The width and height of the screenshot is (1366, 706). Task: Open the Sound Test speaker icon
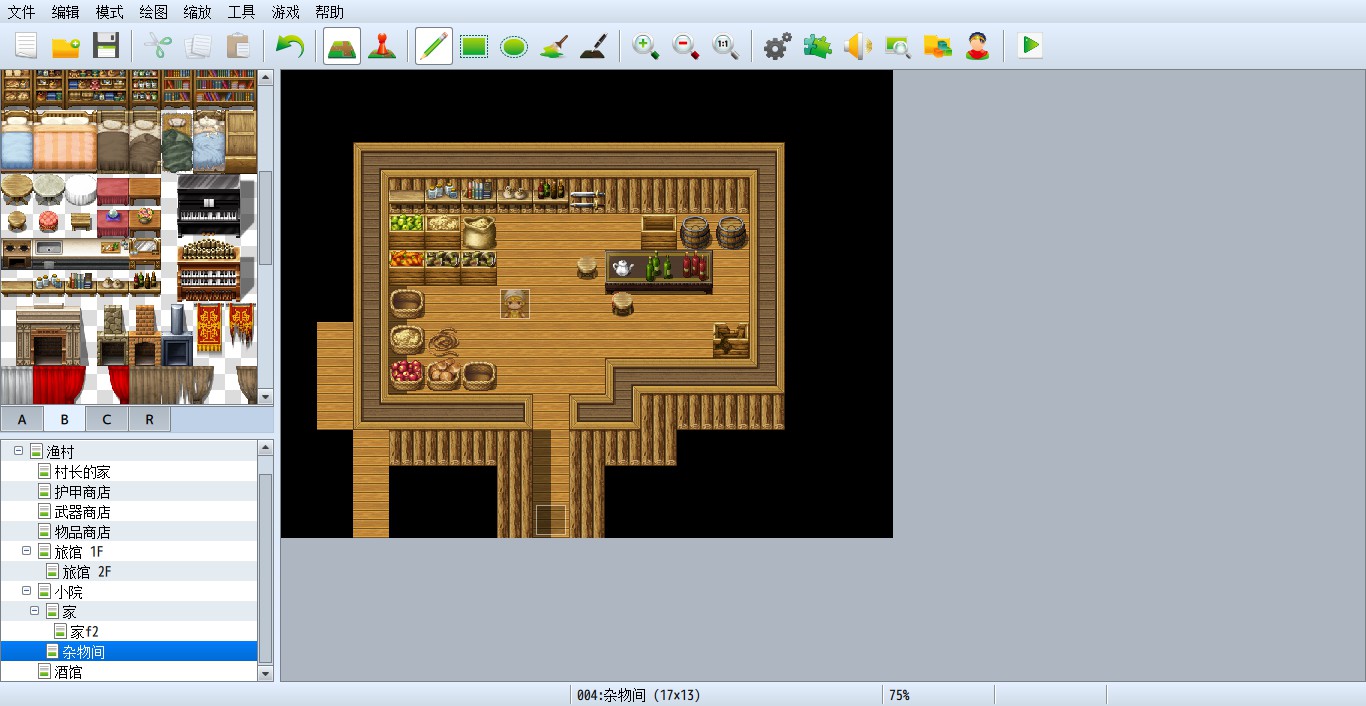click(858, 46)
